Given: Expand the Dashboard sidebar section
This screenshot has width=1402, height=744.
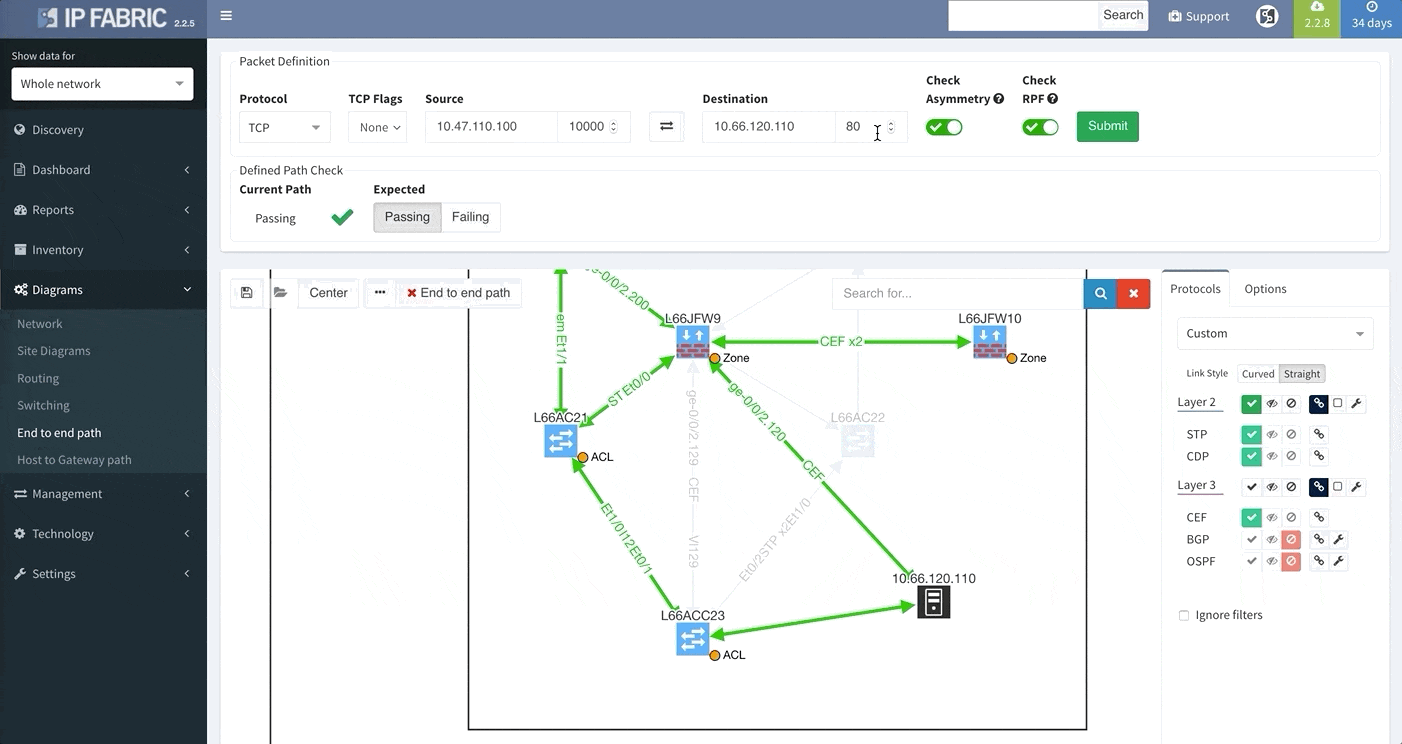Looking at the screenshot, I should [x=103, y=170].
